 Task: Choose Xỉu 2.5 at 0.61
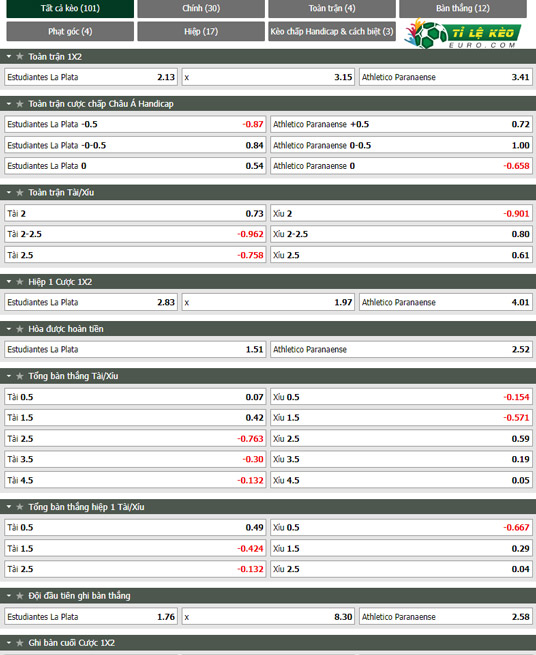tap(401, 255)
